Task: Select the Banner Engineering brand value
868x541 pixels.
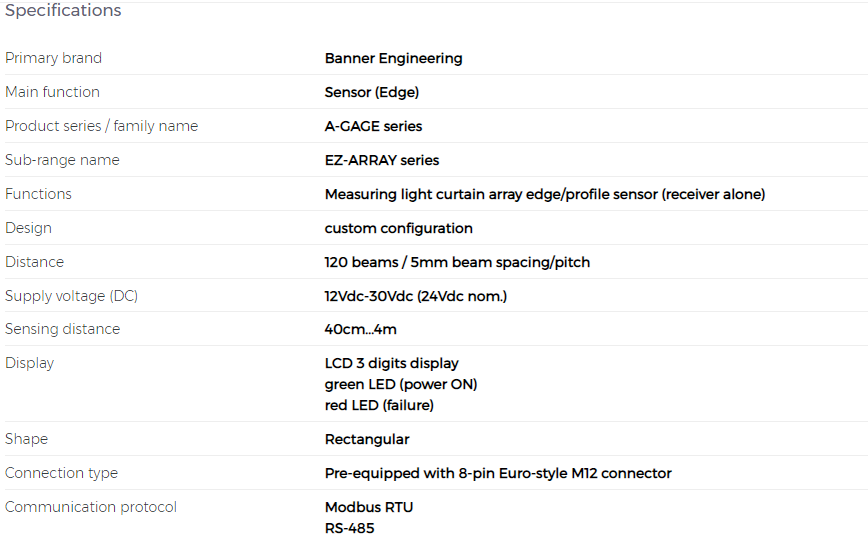Action: (x=394, y=59)
